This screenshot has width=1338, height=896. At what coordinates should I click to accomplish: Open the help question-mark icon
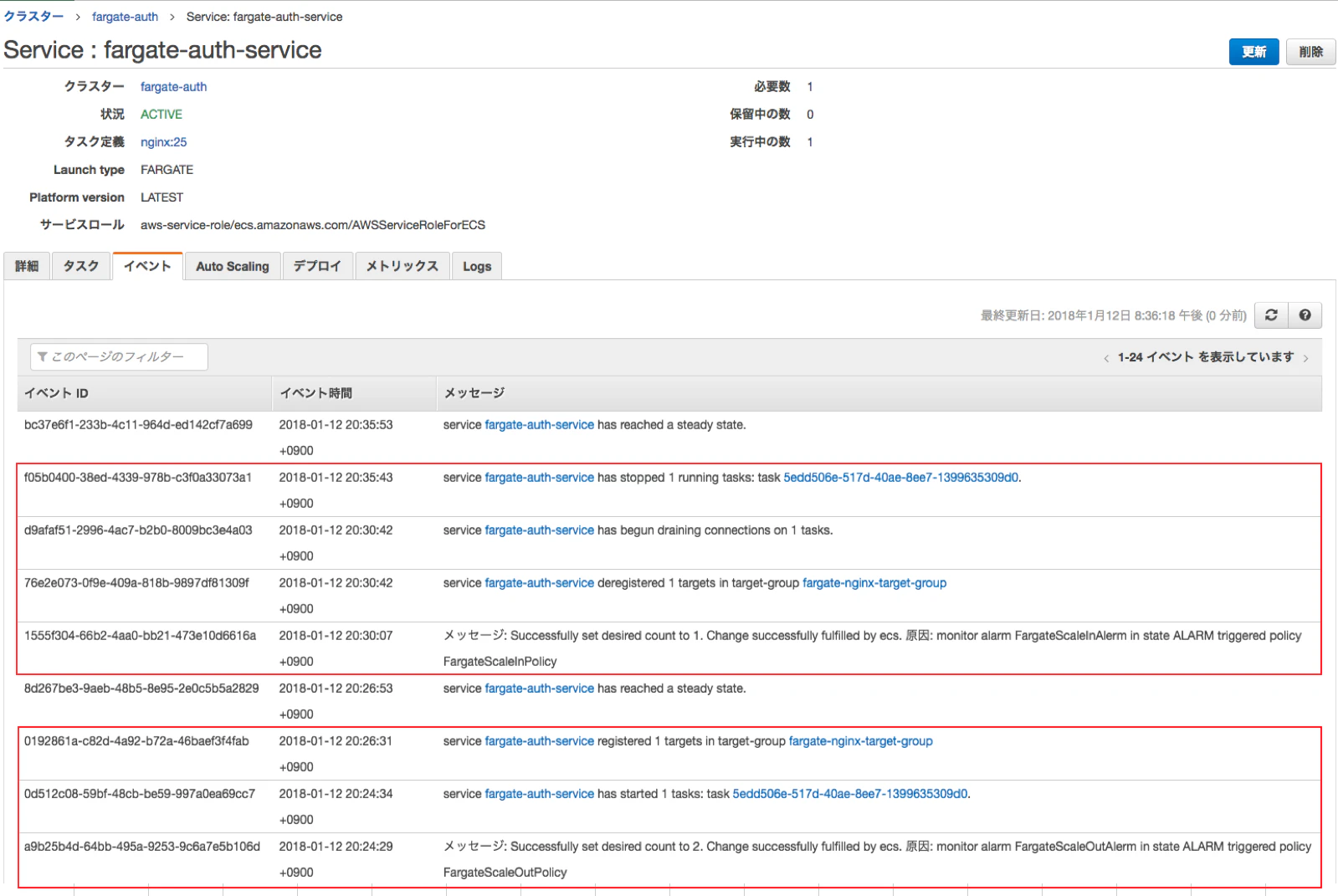pyautogui.click(x=1305, y=315)
